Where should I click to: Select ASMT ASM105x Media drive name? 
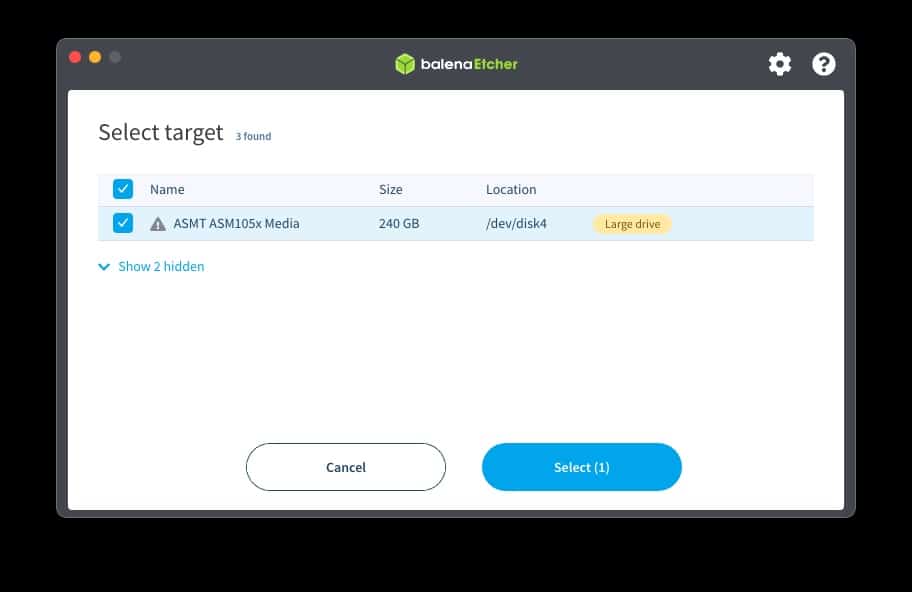[236, 223]
